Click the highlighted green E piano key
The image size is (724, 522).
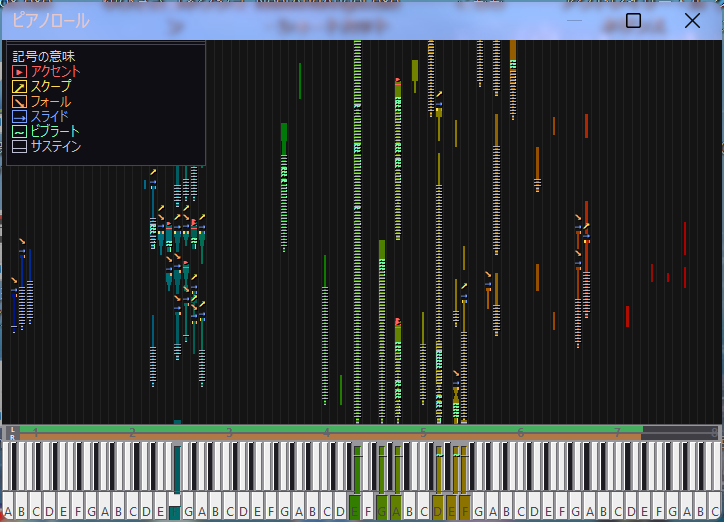coord(355,508)
